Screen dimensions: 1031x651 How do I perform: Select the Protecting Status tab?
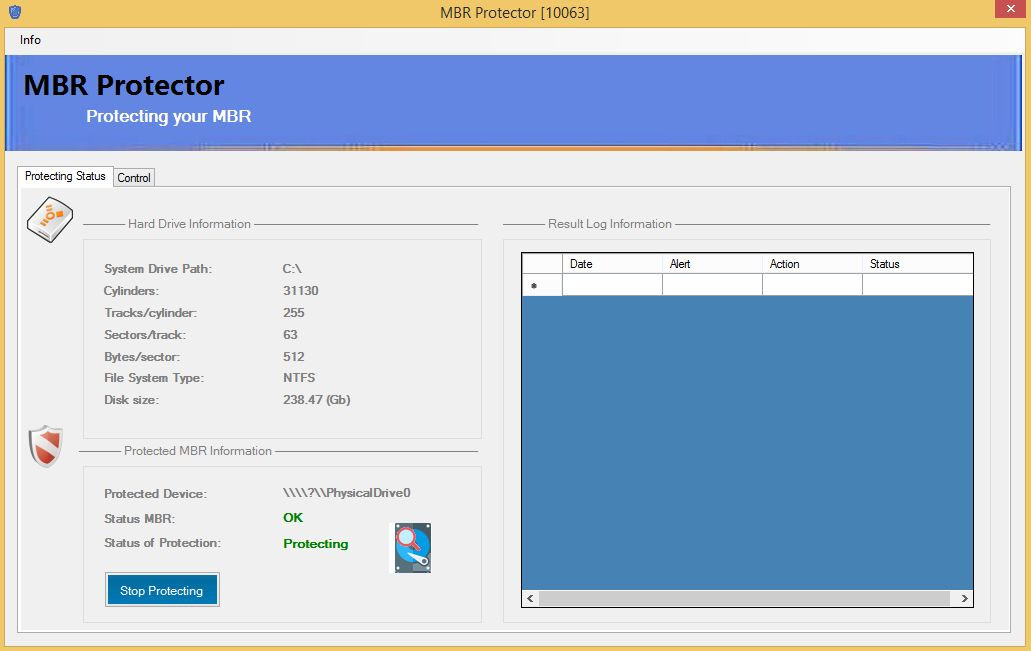(x=65, y=176)
